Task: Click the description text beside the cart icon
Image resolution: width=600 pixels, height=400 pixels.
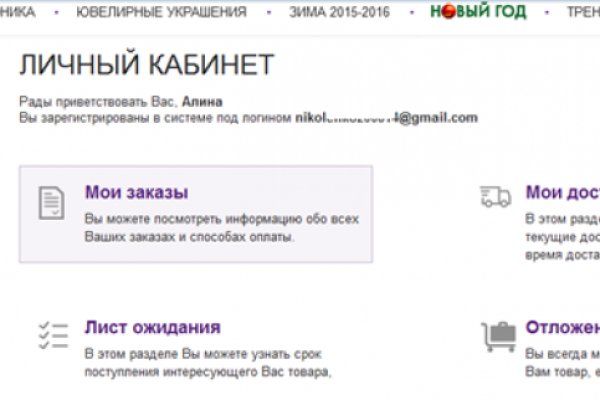Action: [x=562, y=364]
